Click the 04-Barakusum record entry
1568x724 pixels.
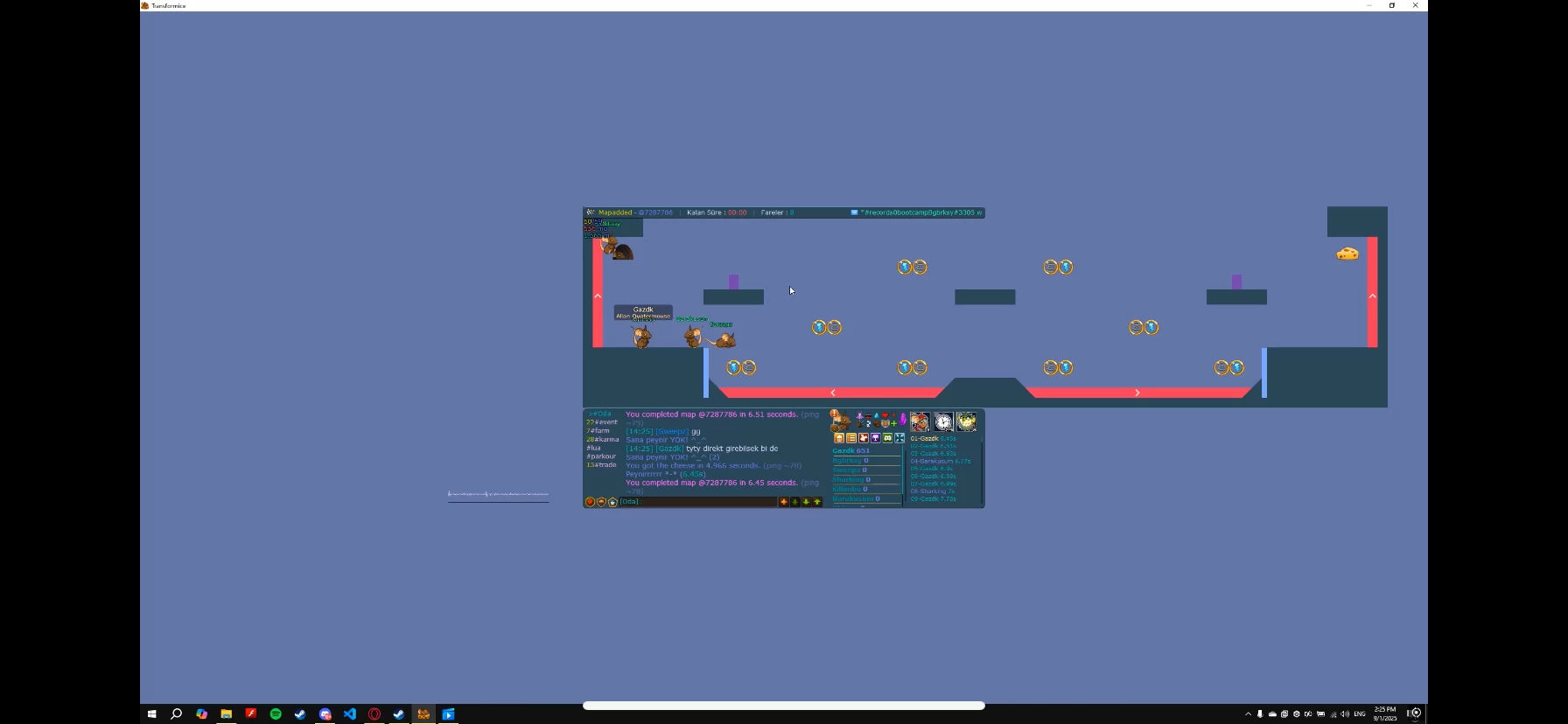(x=941, y=461)
